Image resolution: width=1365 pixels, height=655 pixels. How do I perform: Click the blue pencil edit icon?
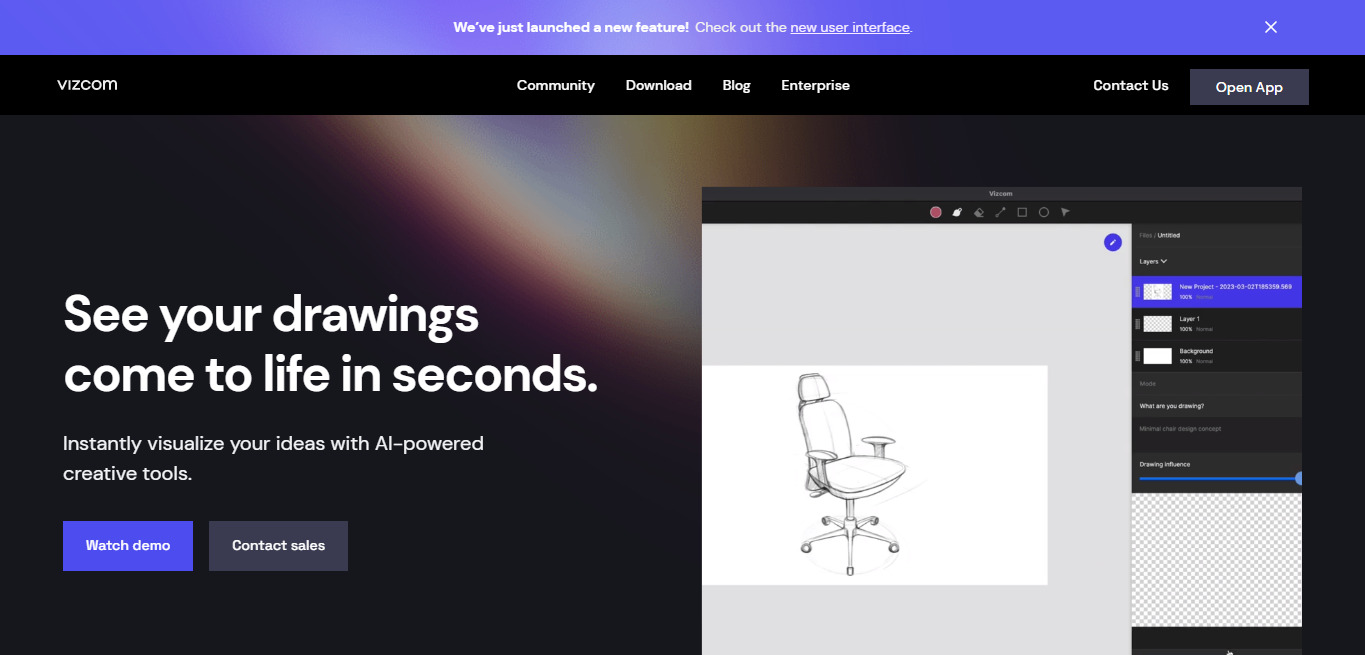pos(1113,242)
